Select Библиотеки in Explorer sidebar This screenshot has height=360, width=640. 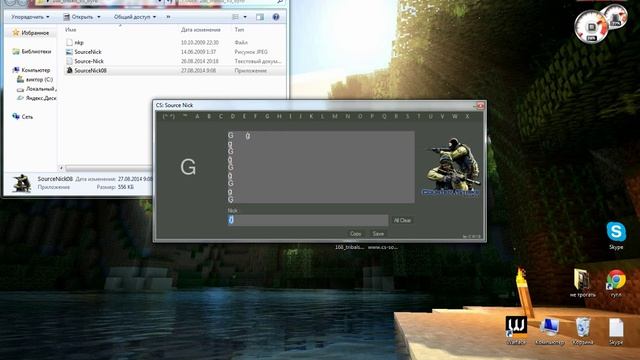32,51
